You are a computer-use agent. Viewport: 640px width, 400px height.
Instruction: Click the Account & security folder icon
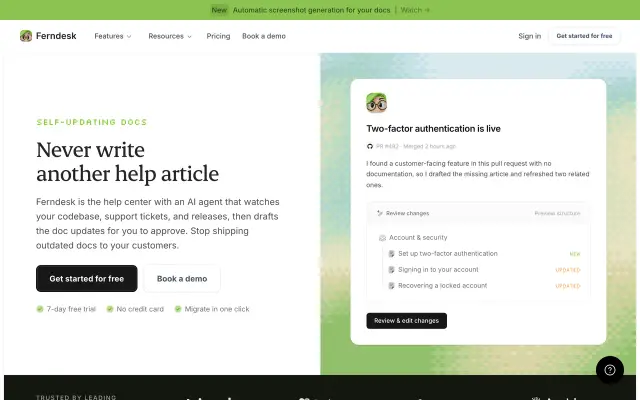point(382,238)
